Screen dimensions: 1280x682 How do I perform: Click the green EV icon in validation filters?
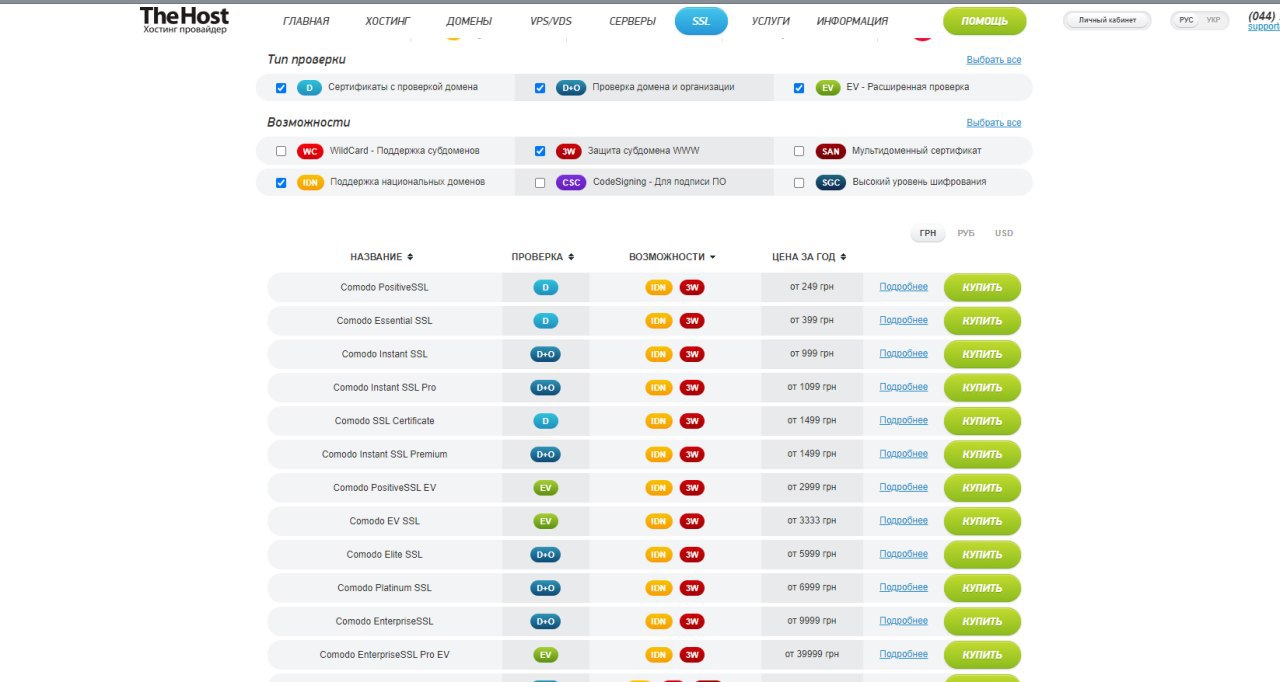[x=828, y=88]
